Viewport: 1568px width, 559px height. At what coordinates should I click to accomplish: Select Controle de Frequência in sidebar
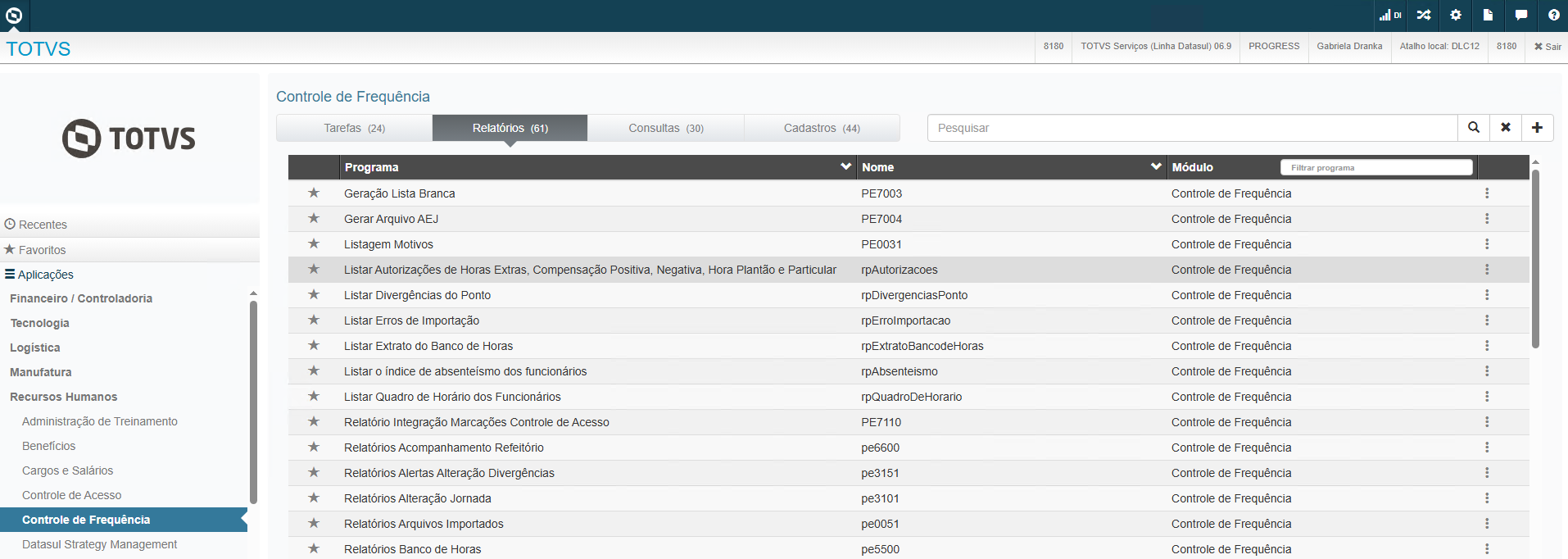(123, 520)
